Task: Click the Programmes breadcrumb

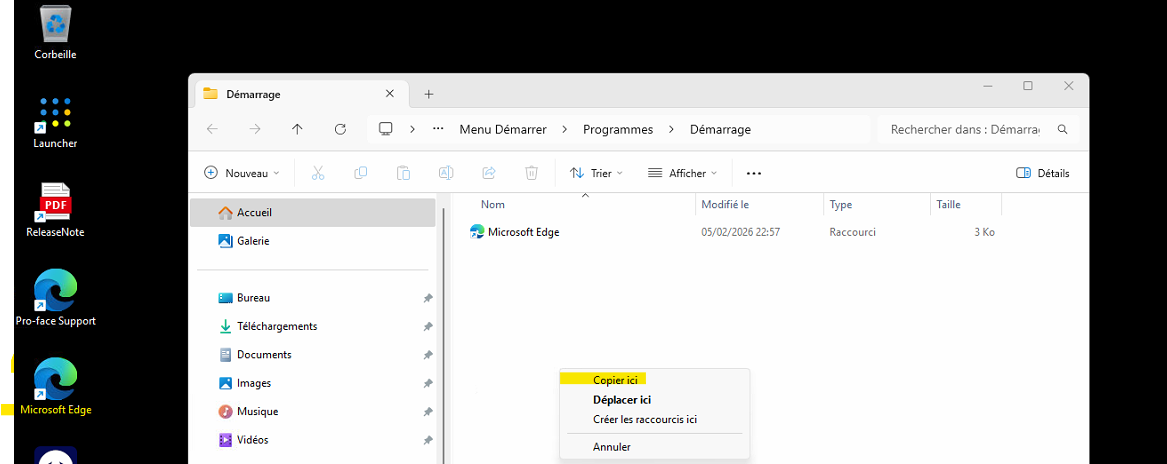Action: [x=618, y=129]
